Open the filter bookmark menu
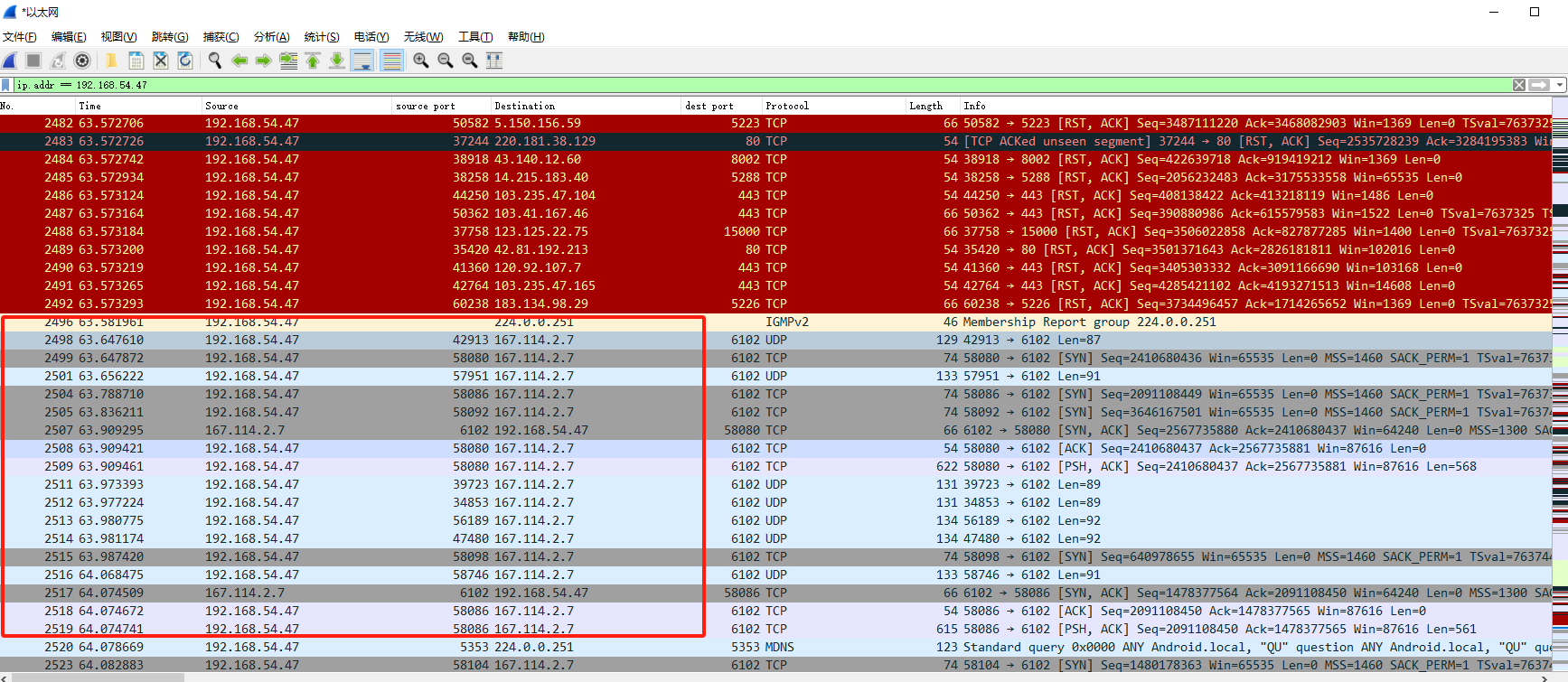This screenshot has width=1568, height=682. [6, 85]
